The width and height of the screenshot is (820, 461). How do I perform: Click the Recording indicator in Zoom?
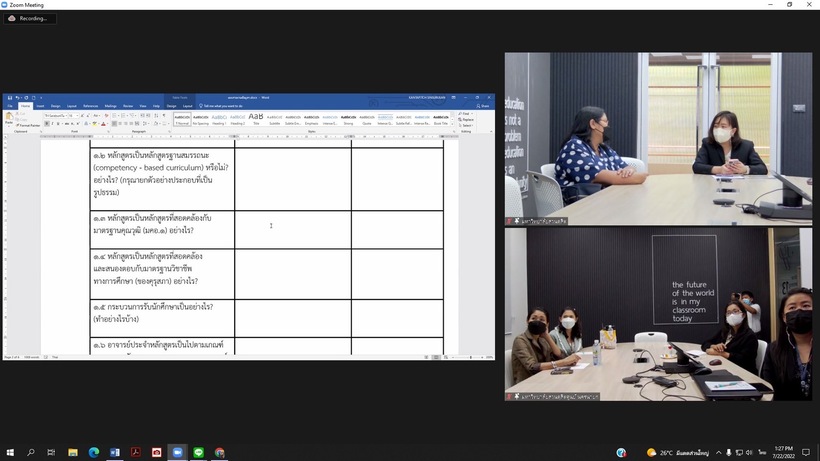[30, 18]
